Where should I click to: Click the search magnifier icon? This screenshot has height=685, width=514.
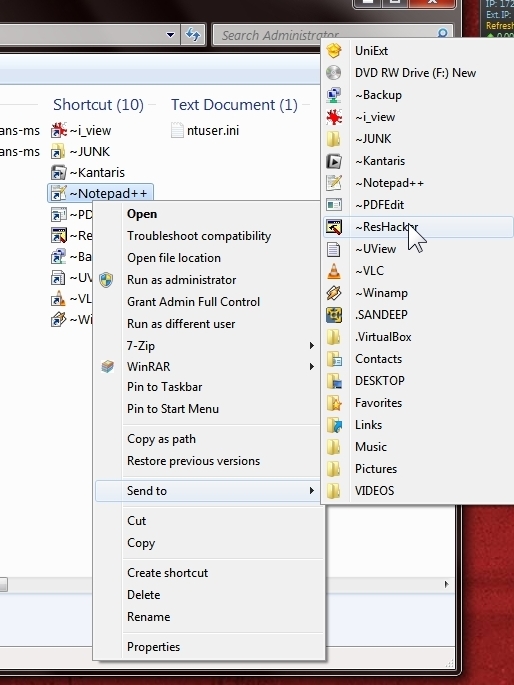(442, 34)
